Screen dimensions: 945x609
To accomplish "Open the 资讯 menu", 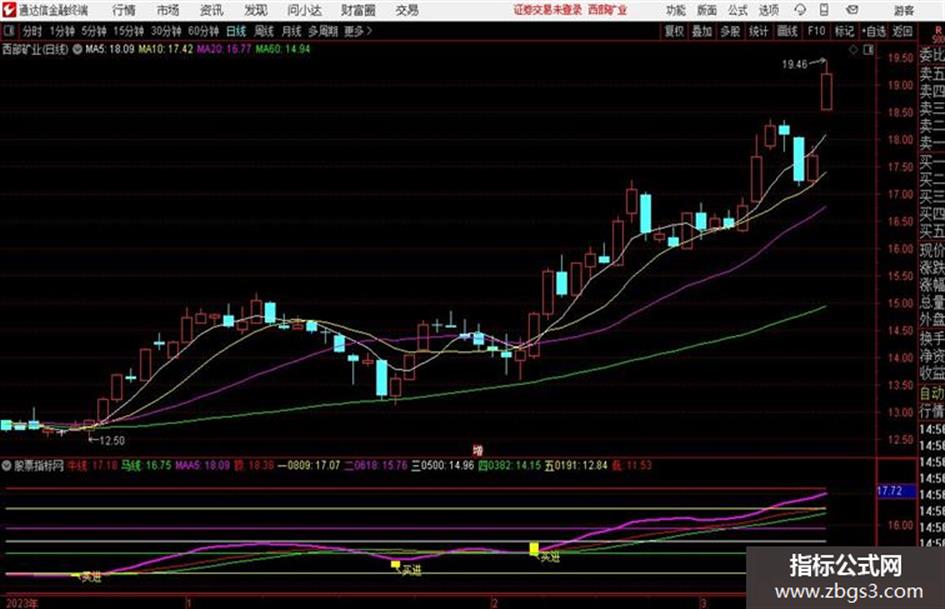I will pos(212,10).
